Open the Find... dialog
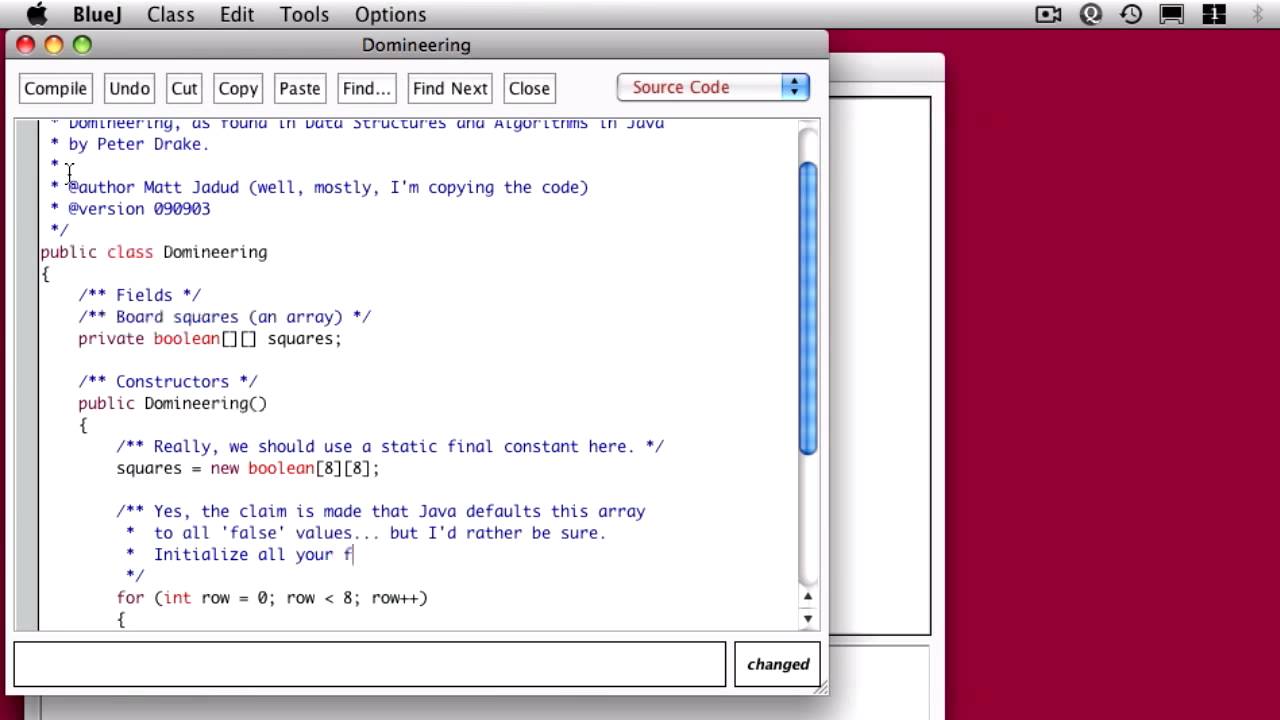 point(366,88)
